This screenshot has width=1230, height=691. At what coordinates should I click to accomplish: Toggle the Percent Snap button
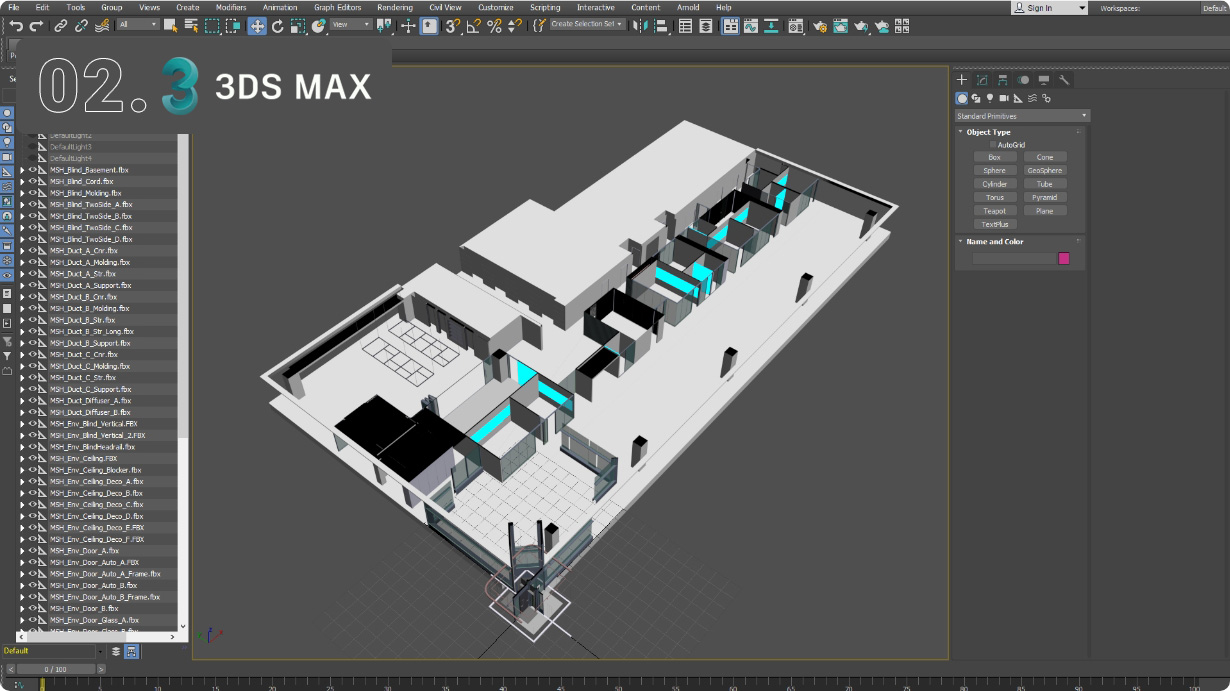tap(494, 26)
